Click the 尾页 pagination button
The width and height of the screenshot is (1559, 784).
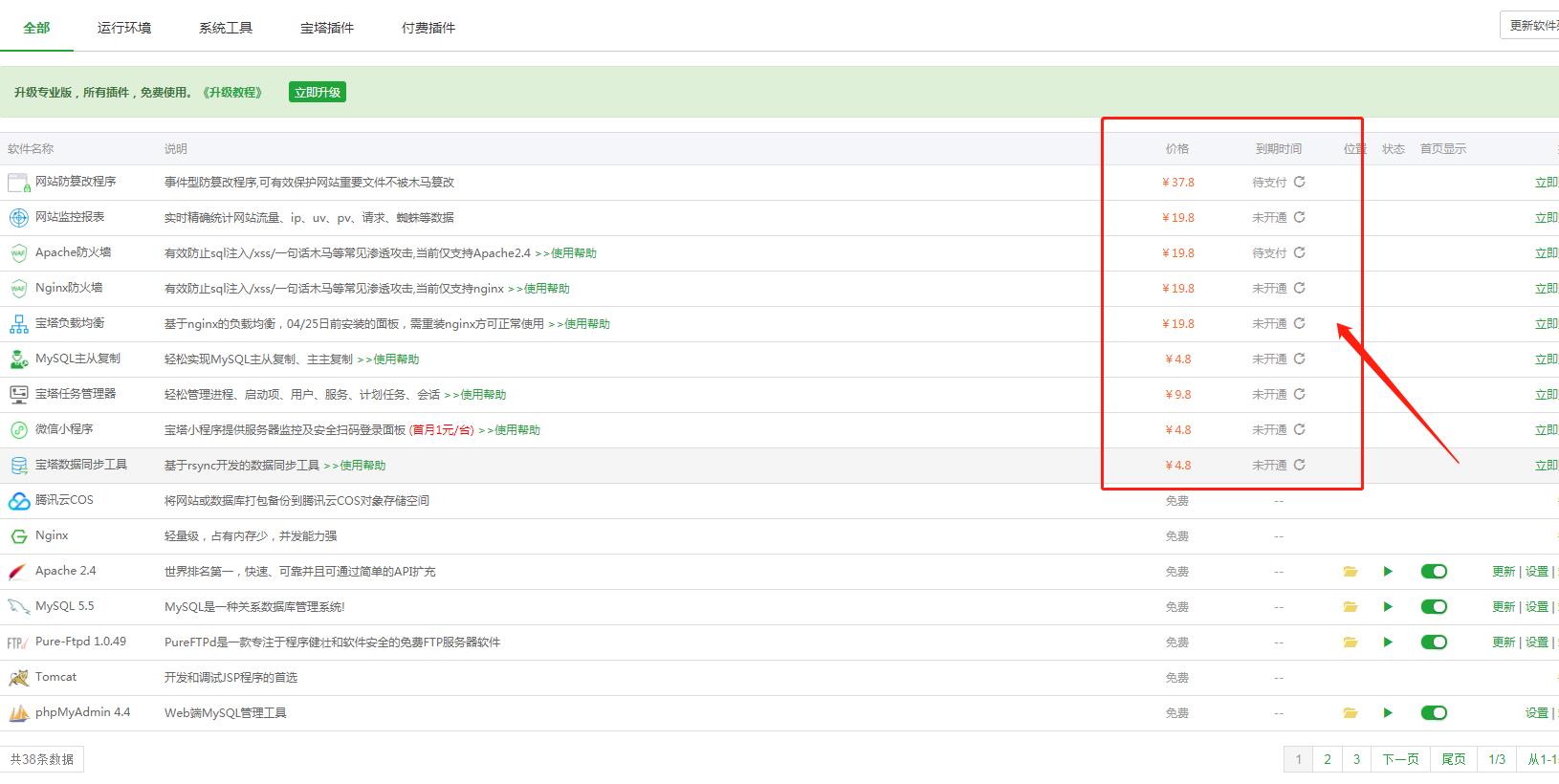point(1454,759)
